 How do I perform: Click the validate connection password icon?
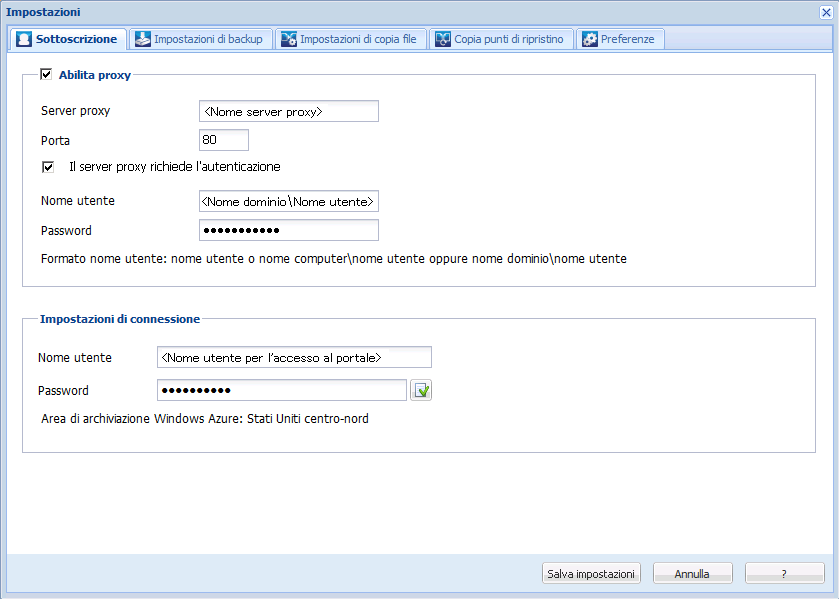click(421, 390)
